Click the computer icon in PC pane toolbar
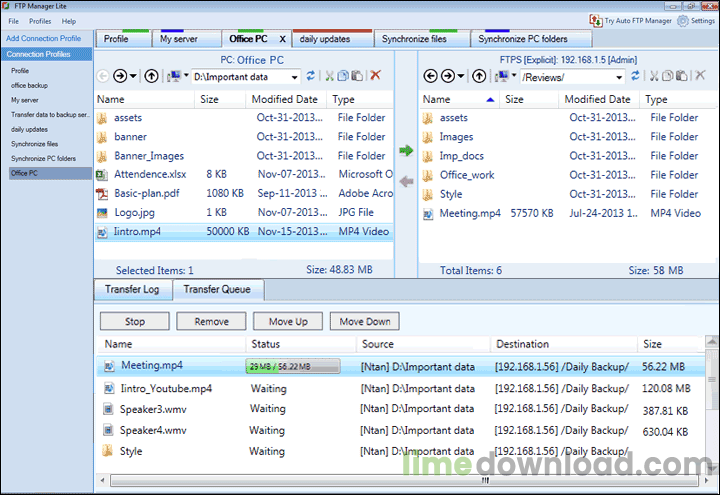The width and height of the screenshot is (720, 495). coord(174,76)
